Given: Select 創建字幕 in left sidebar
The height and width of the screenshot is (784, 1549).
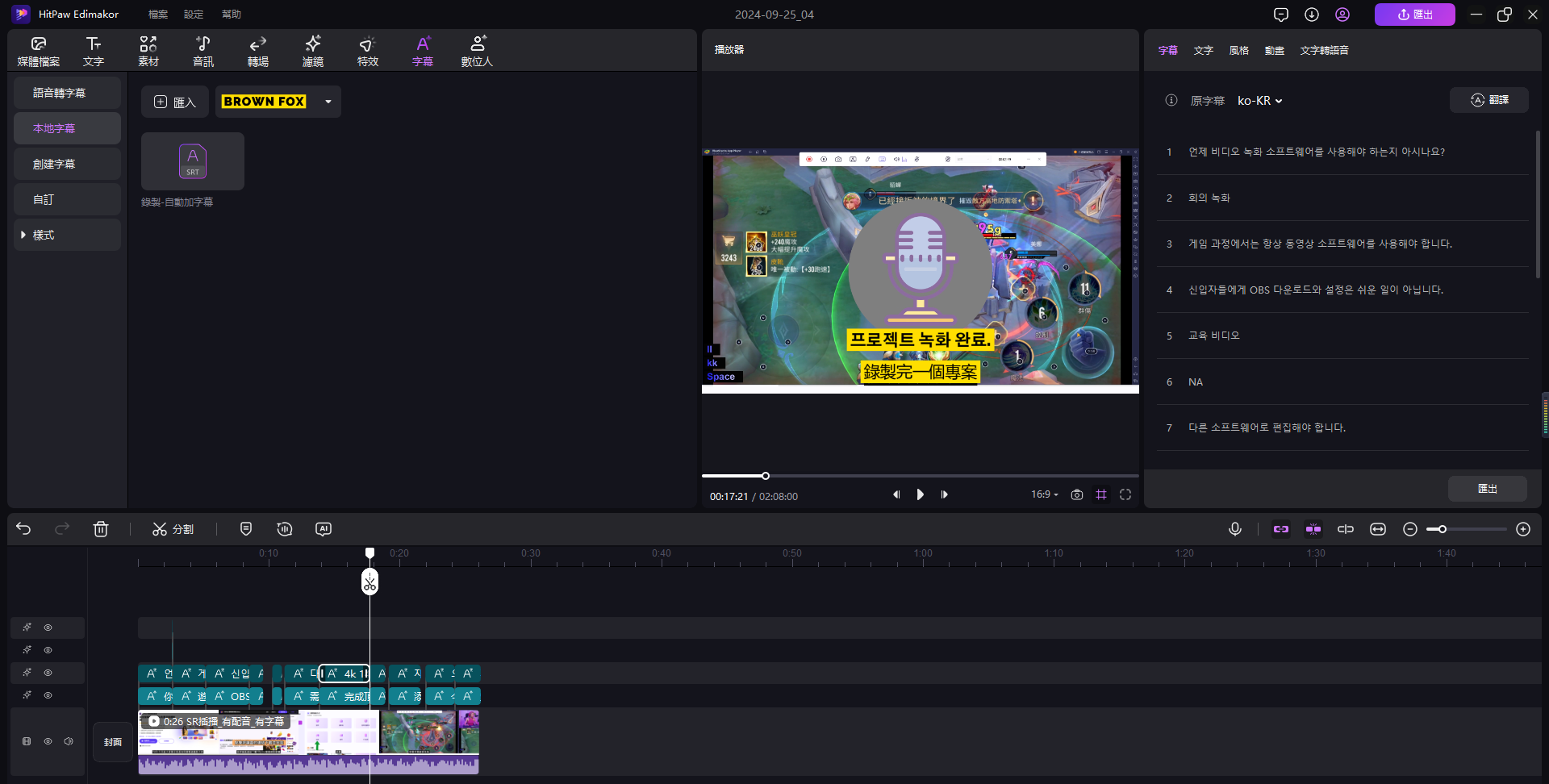Looking at the screenshot, I should click(x=67, y=164).
